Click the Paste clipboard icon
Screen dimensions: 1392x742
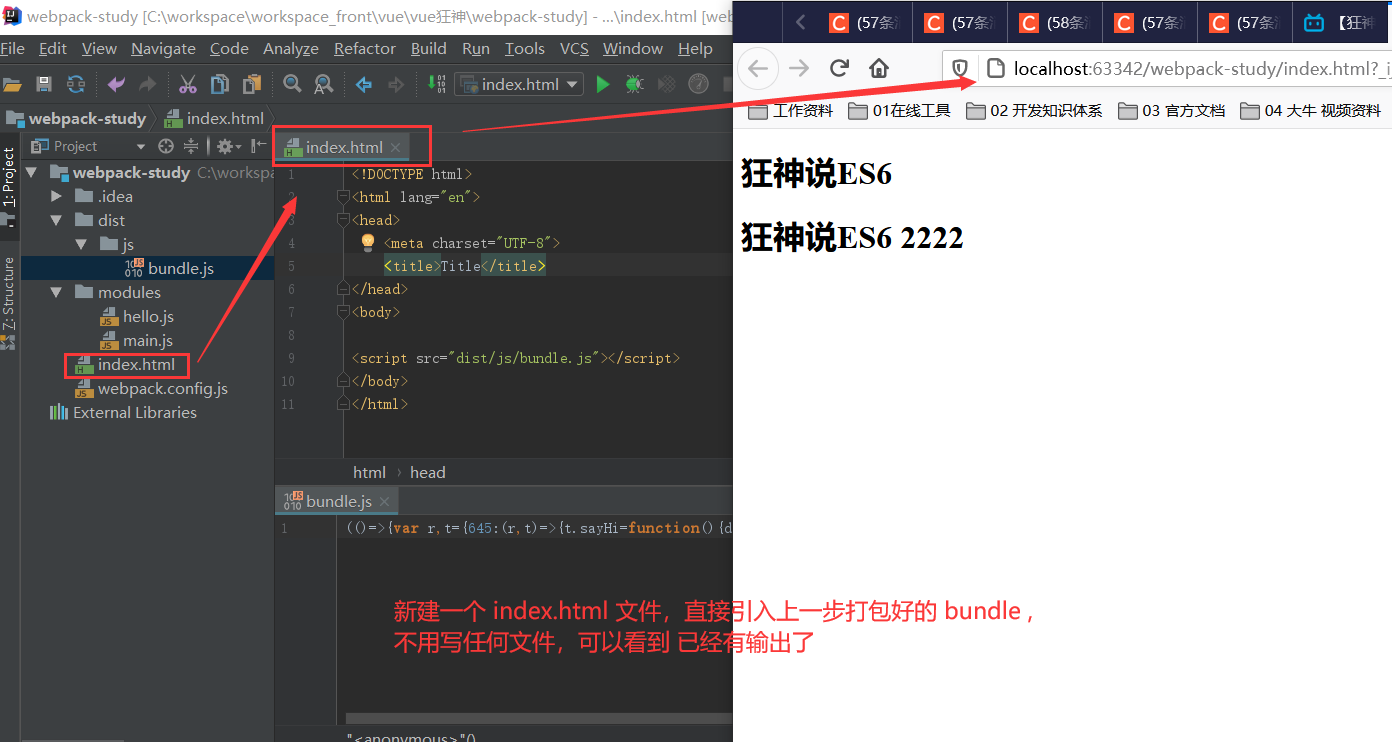[252, 84]
